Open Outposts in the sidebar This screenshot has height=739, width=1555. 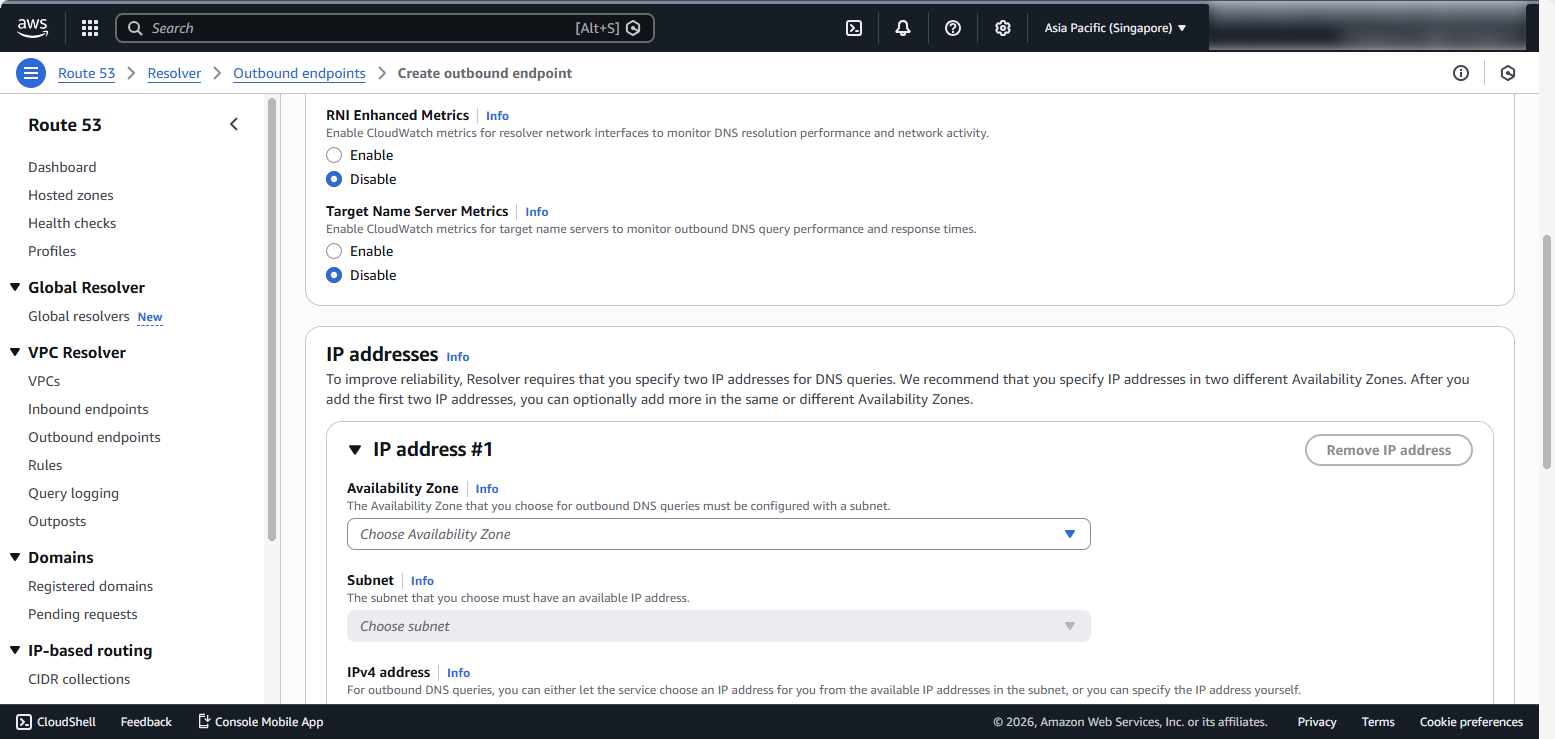pyautogui.click(x=57, y=521)
